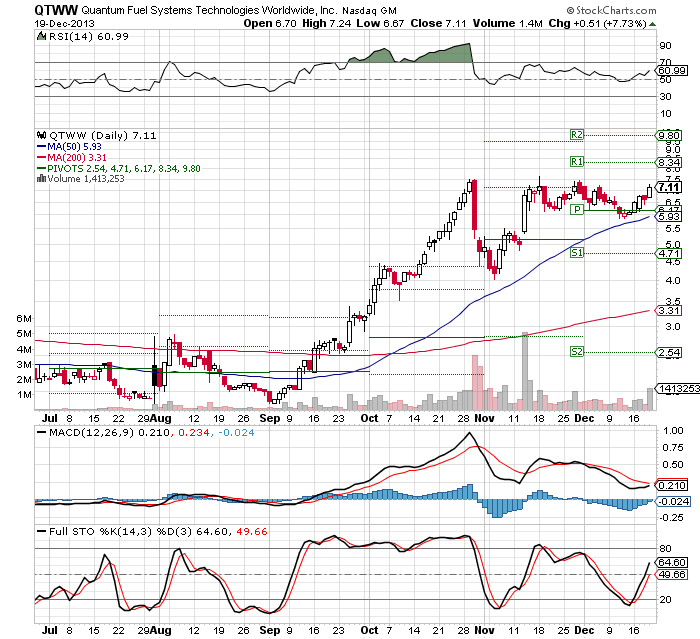Click the 49.66 stochastic value tag
This screenshot has width=700, height=639.
point(672,574)
